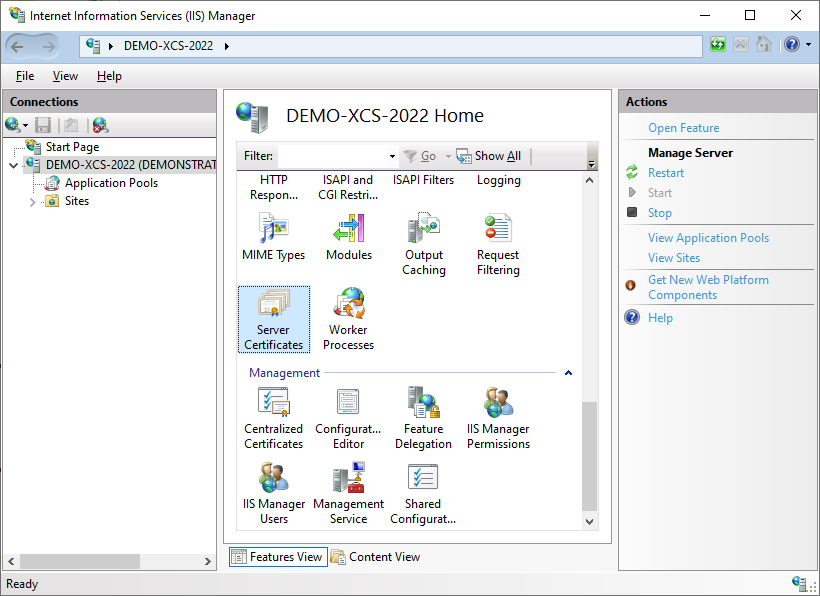Select Application Pools in the tree

pyautogui.click(x=111, y=183)
